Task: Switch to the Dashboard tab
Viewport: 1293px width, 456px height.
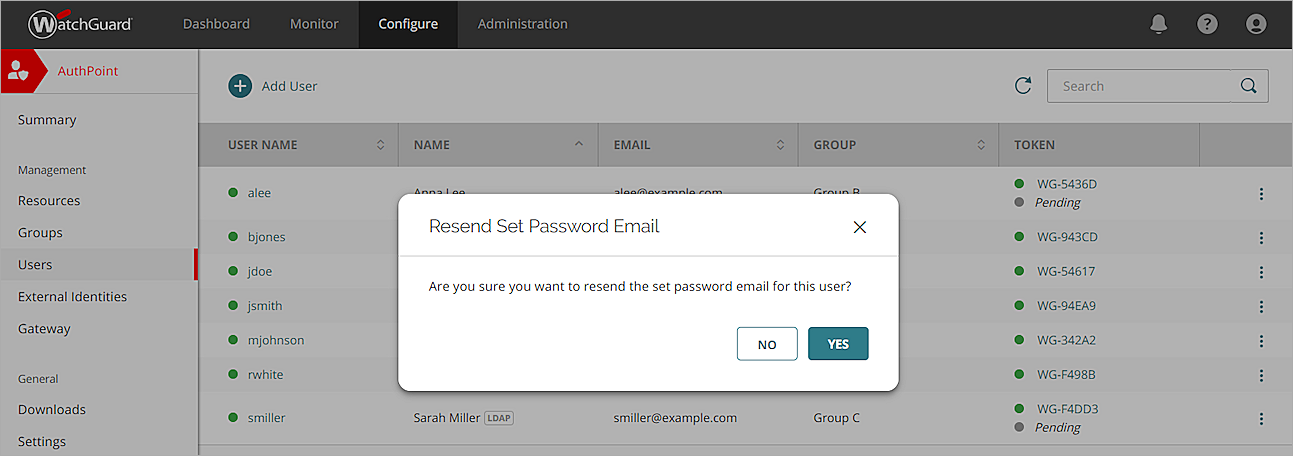Action: pyautogui.click(x=216, y=24)
